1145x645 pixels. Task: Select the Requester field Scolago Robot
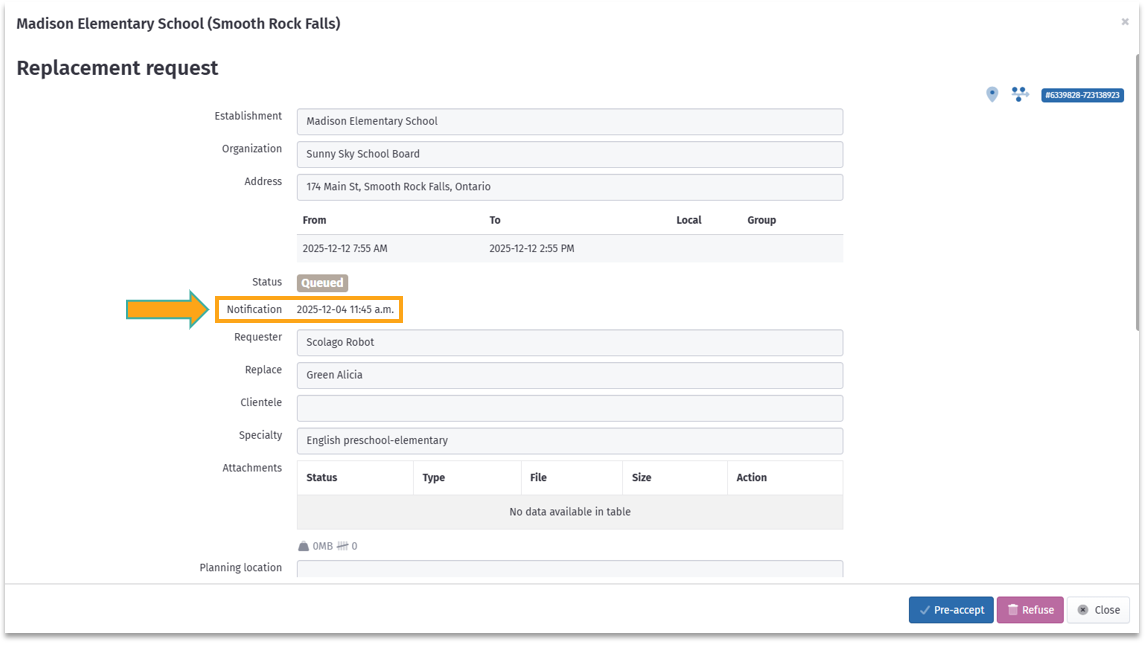570,343
